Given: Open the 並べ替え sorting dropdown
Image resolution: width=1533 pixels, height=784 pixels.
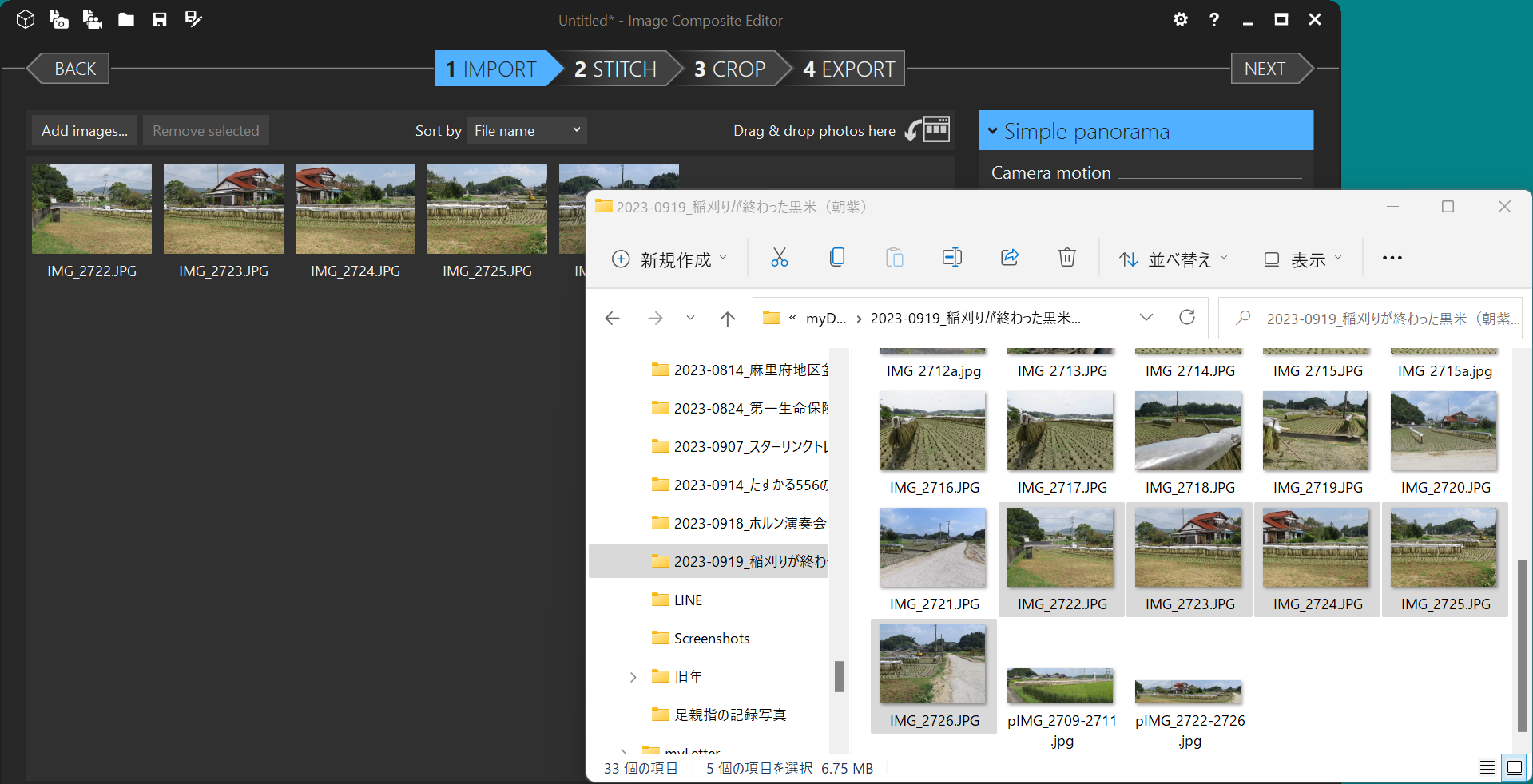Looking at the screenshot, I should [1172, 258].
